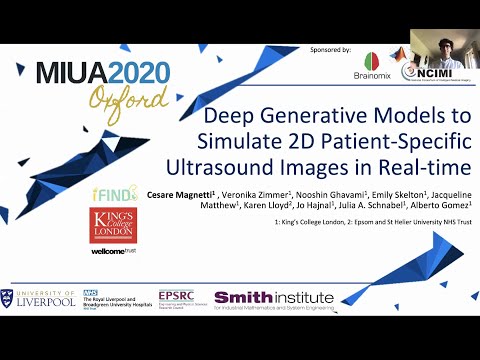Click the NHS Royal Liverpool hospitals logo
The height and width of the screenshot is (360, 480).
coord(117,300)
